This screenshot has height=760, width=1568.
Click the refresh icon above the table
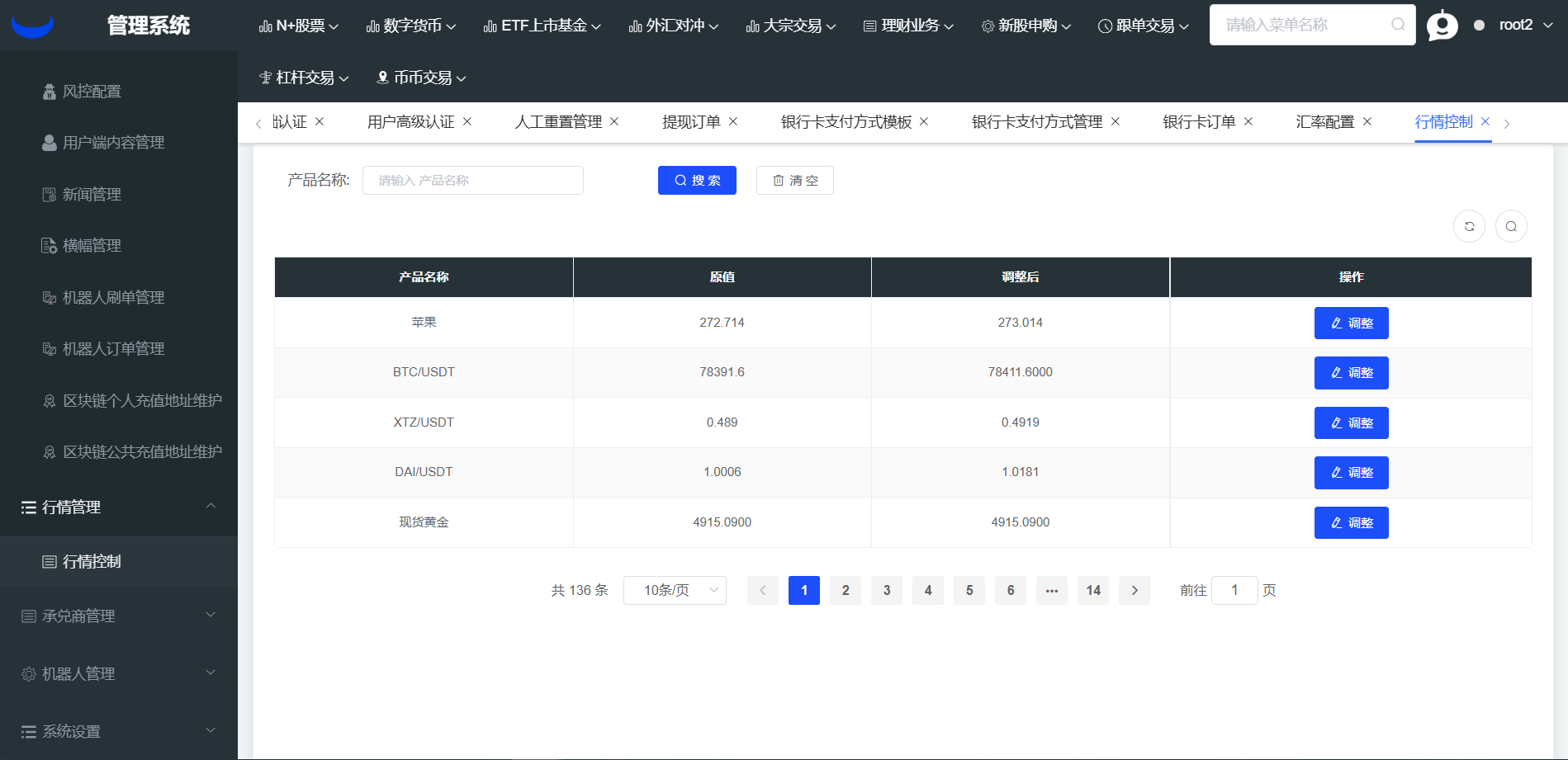1469,226
